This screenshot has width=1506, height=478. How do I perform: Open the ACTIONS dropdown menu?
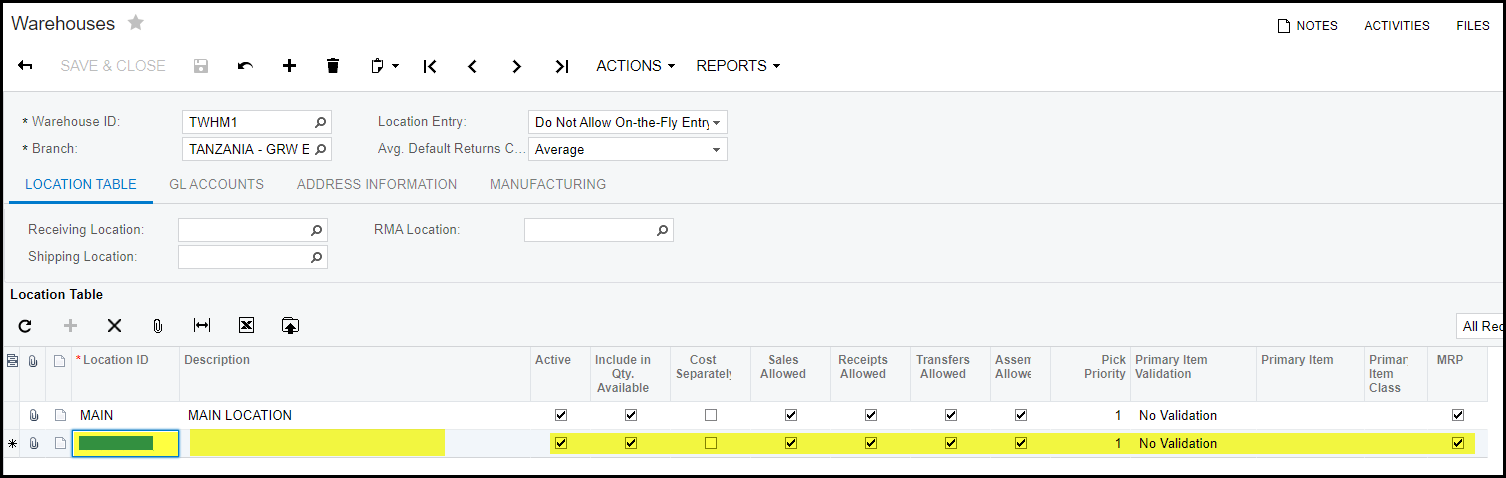[635, 66]
